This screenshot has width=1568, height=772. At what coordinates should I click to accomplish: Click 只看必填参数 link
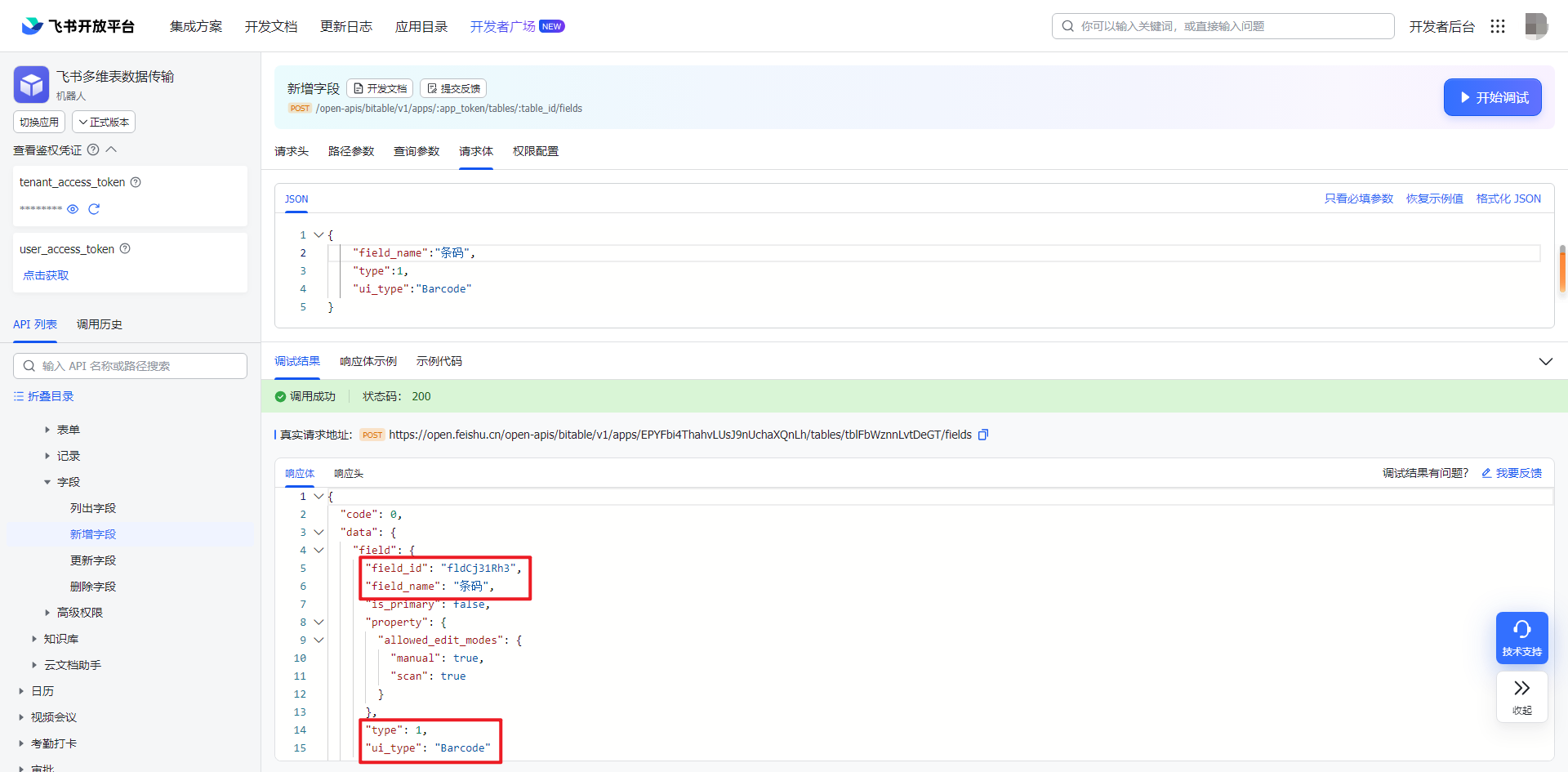1358,199
